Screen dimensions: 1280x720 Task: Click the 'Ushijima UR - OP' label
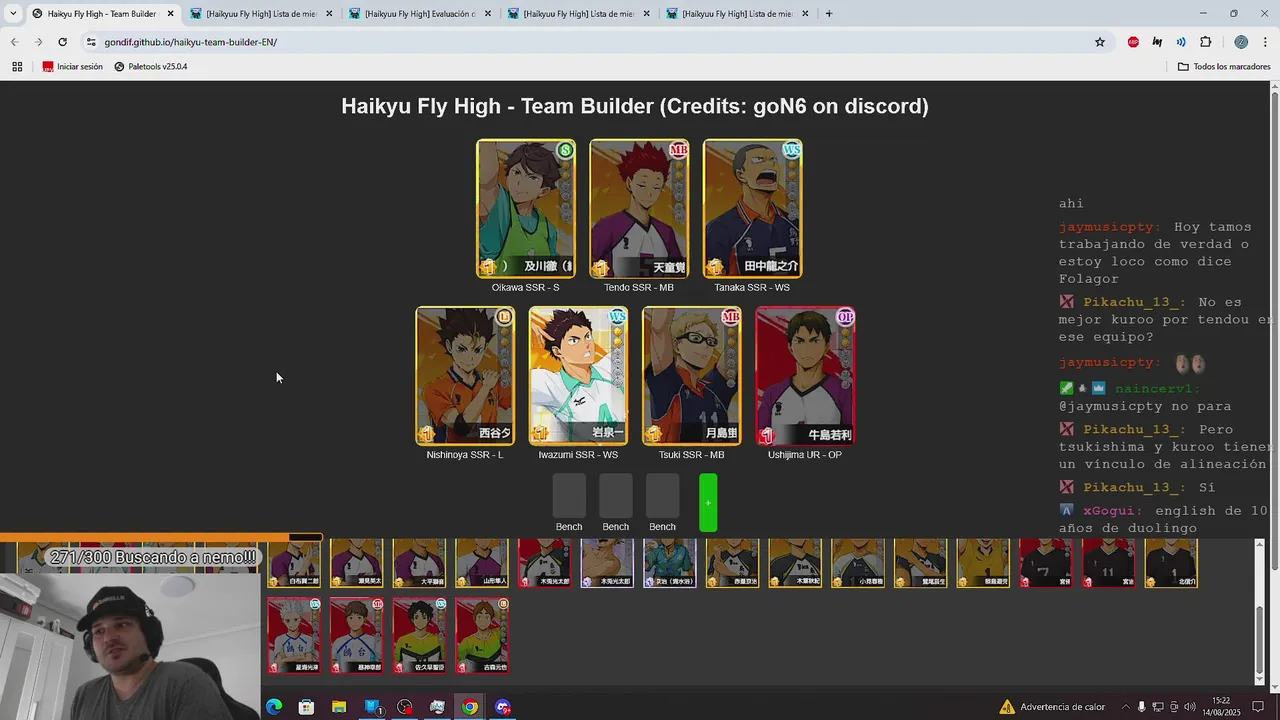coord(805,455)
